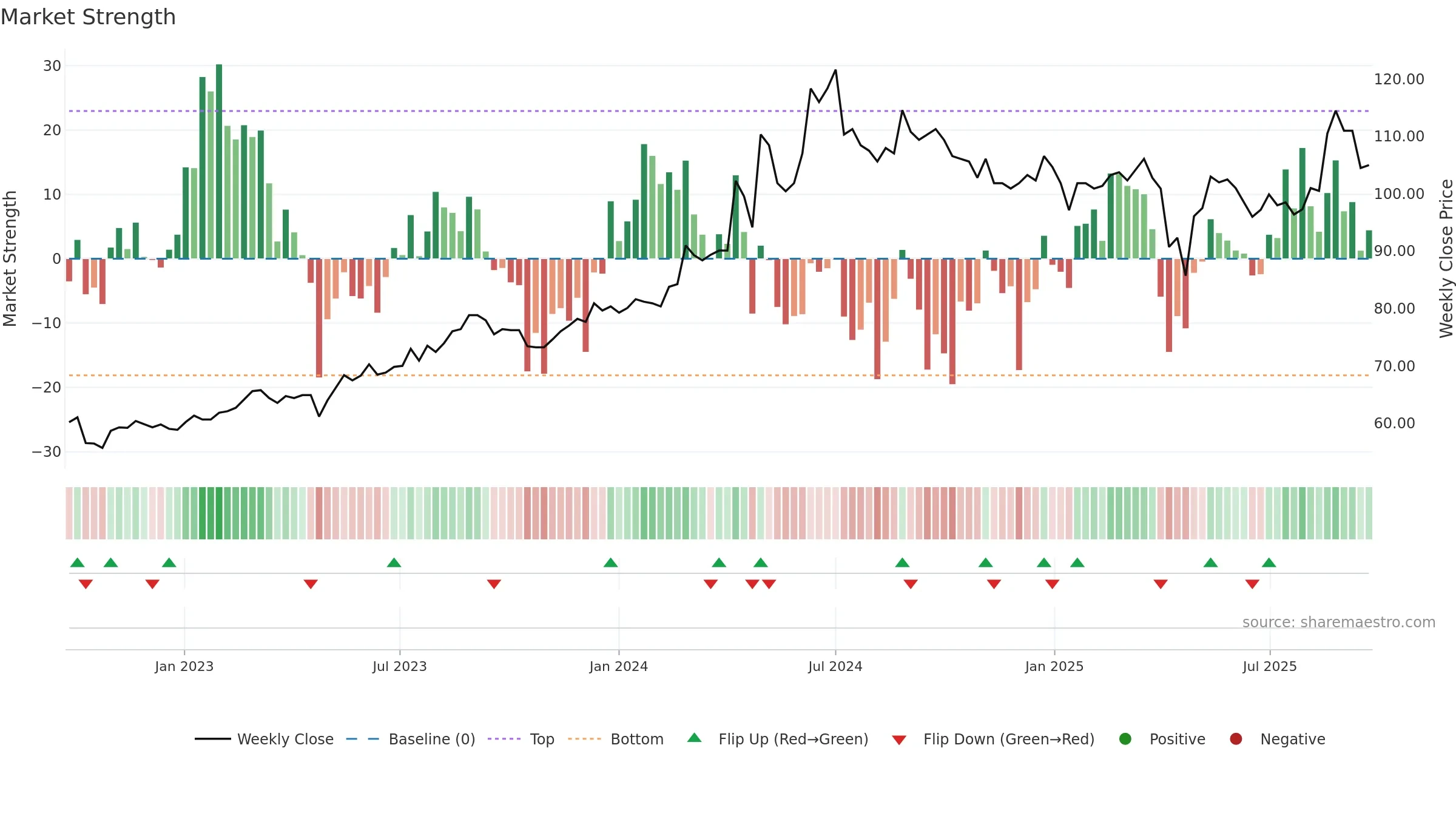Click the Top legend label
The height and width of the screenshot is (819, 1456).
pos(542,739)
